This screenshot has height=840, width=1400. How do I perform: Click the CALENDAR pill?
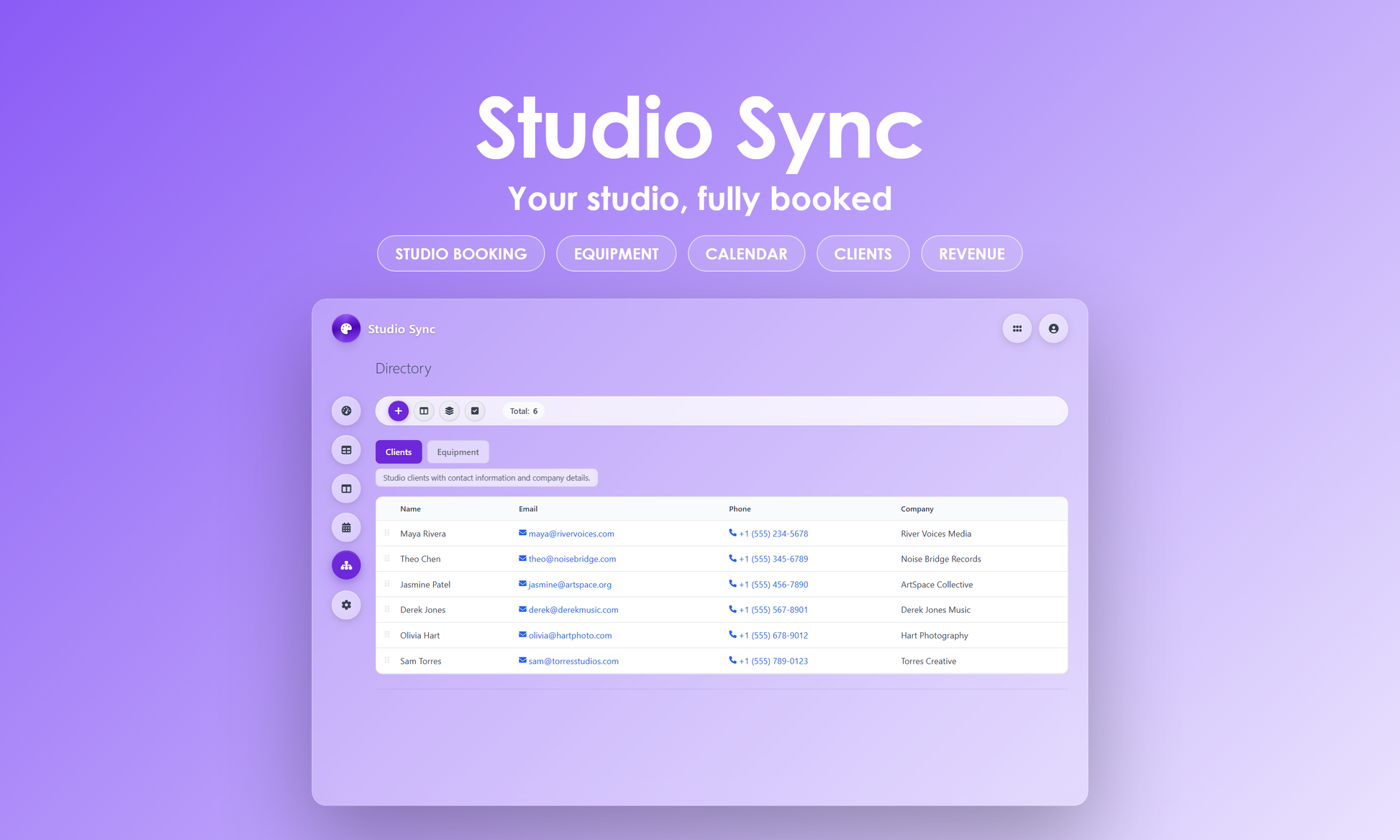click(746, 254)
